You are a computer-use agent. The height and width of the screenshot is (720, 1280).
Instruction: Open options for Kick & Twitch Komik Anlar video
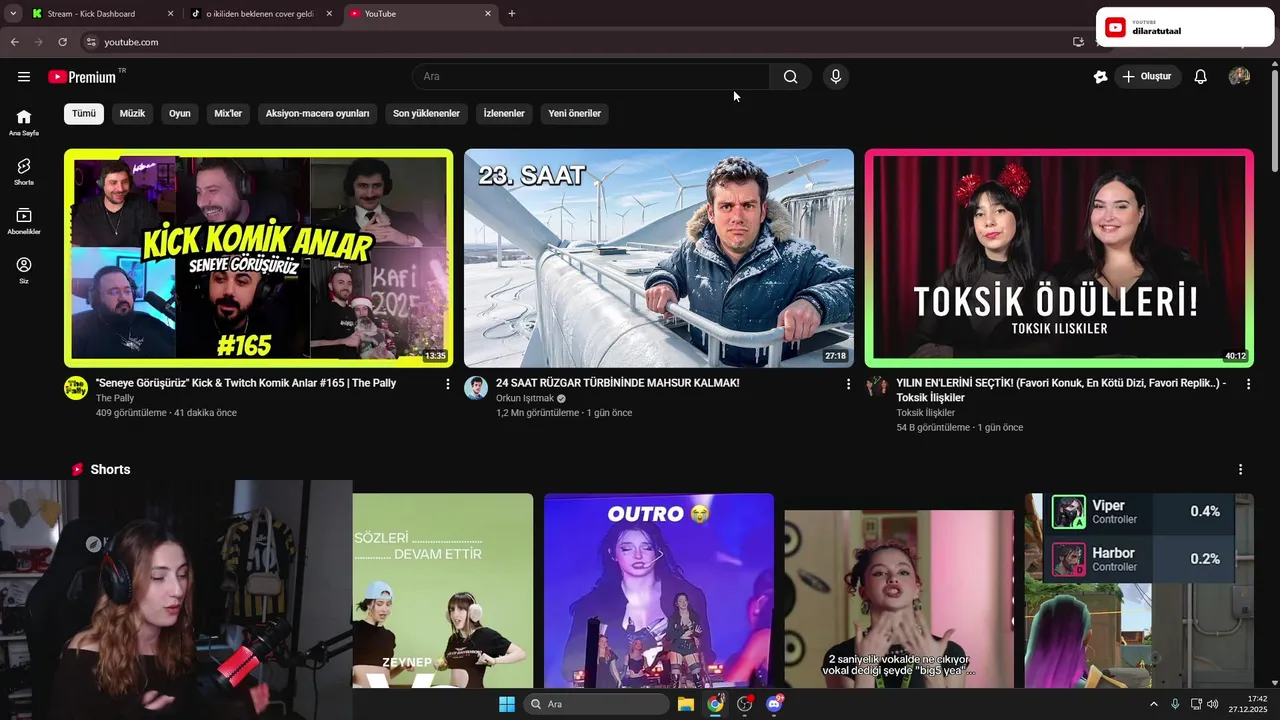[x=448, y=384]
